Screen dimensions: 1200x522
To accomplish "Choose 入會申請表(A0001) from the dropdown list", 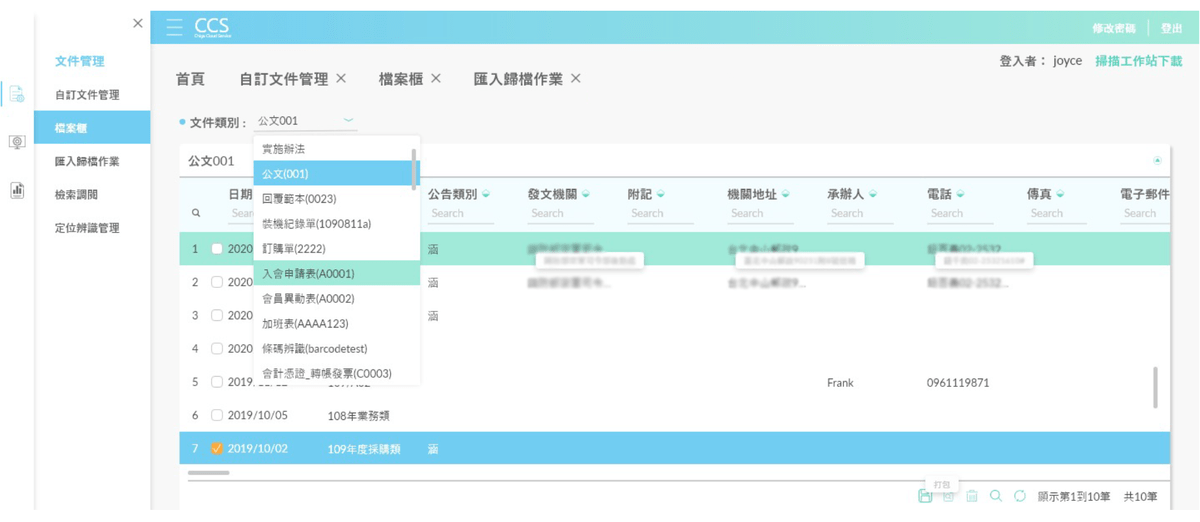I will point(308,273).
